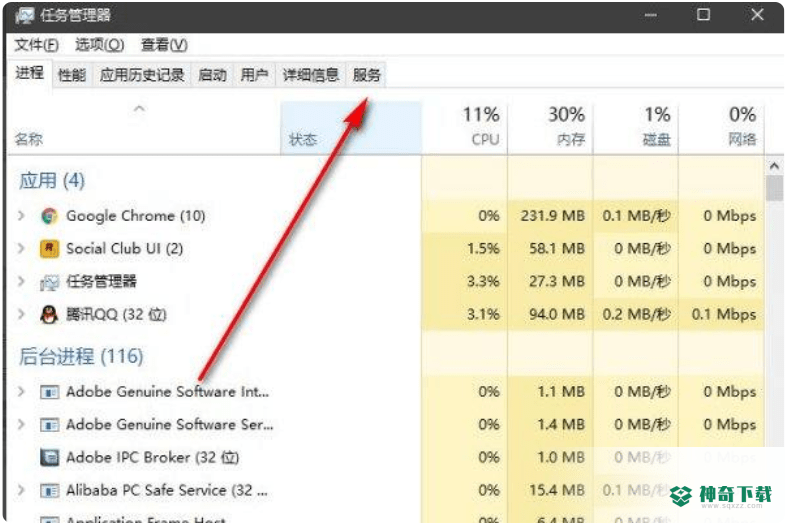This screenshot has height=525, width=787.
Task: Click the Adobe IPC Broker icon
Action: (49, 458)
